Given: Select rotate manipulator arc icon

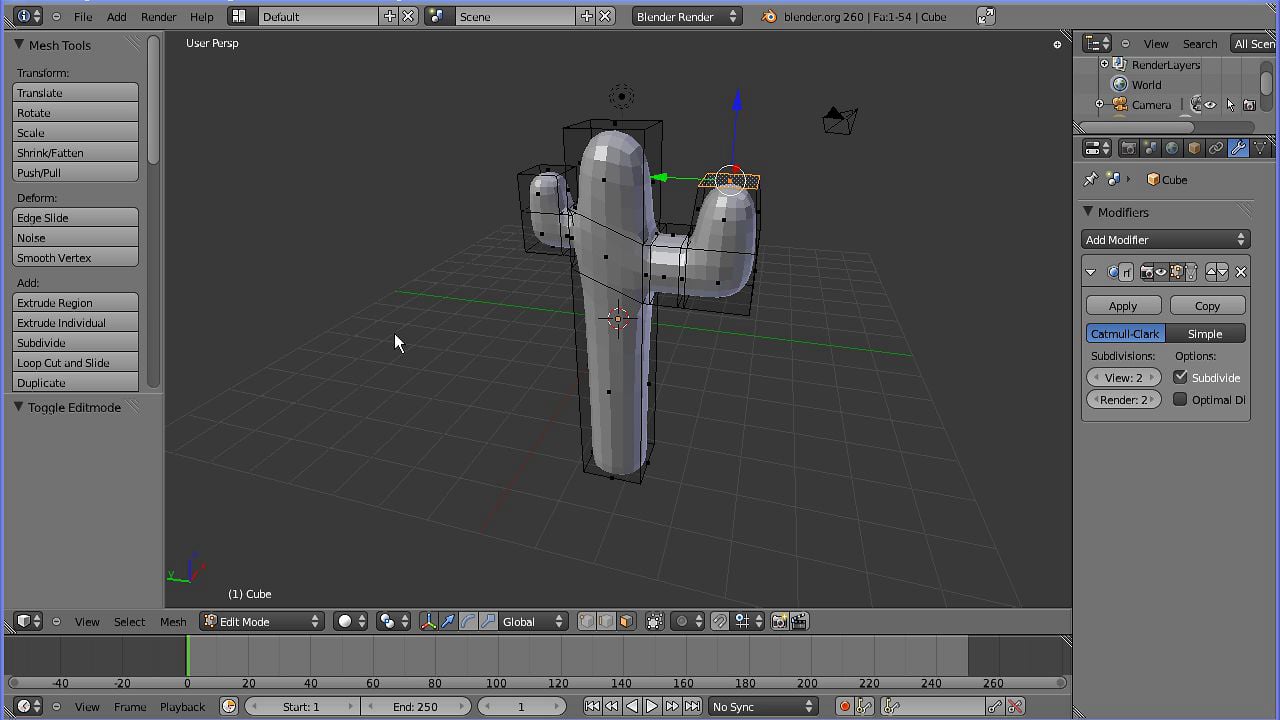Looking at the screenshot, I should point(468,622).
